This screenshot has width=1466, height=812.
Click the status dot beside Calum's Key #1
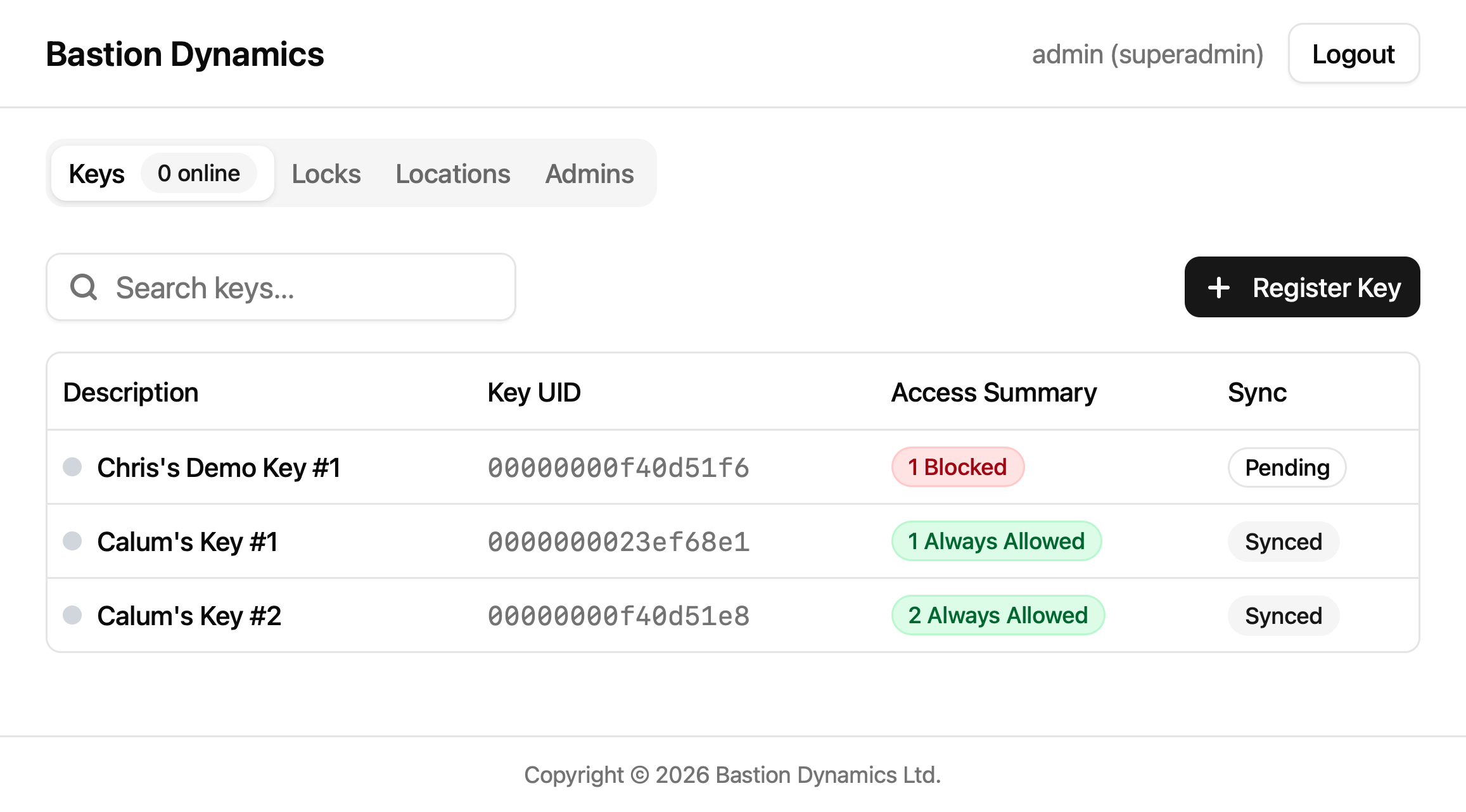73,542
